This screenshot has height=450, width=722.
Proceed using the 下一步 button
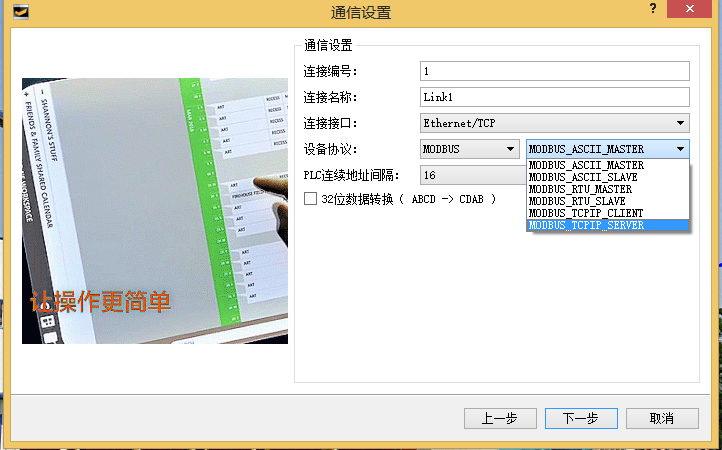point(580,418)
